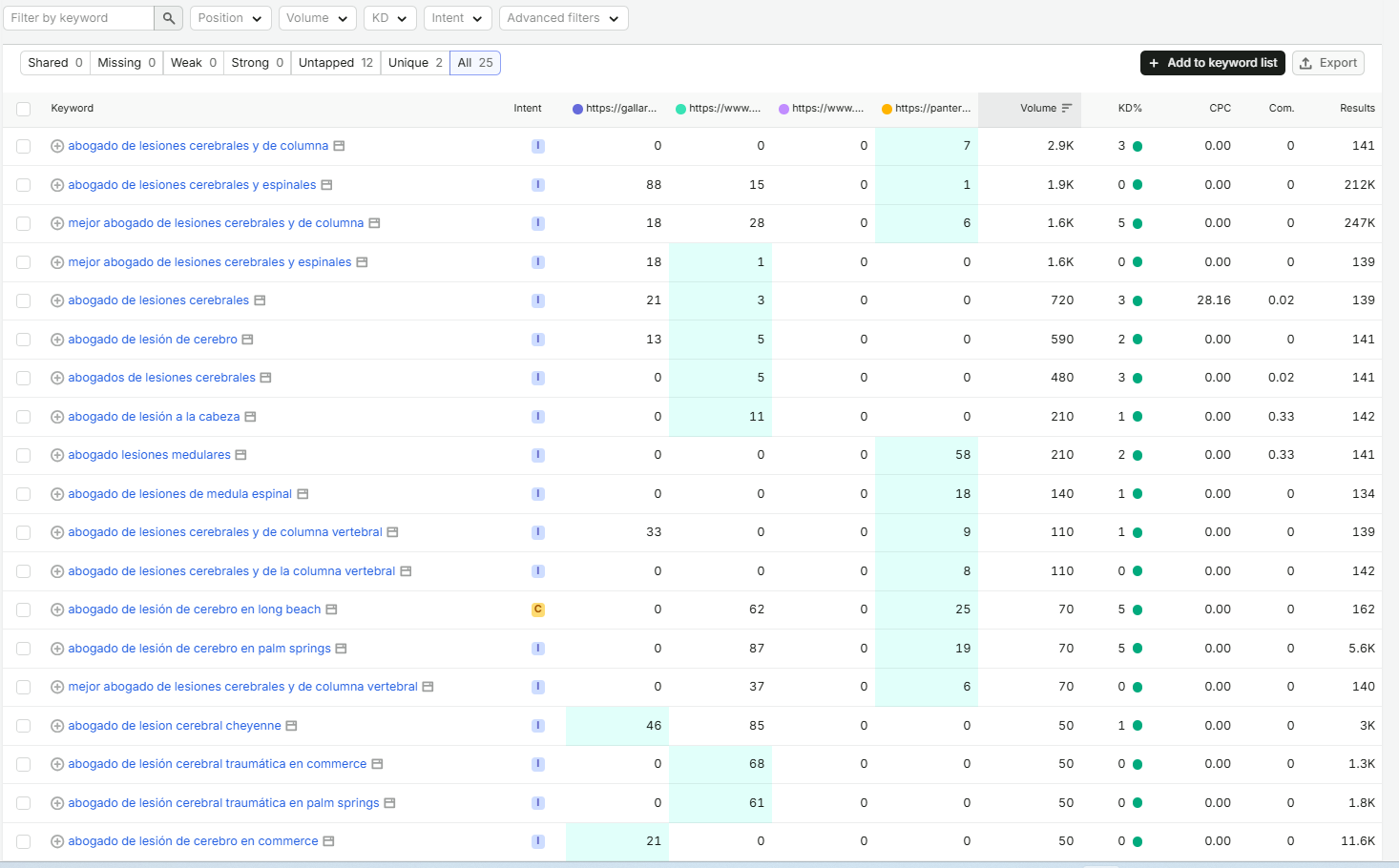Image resolution: width=1399 pixels, height=868 pixels.
Task: Toggle the select-all header checkbox
Action: 24,109
